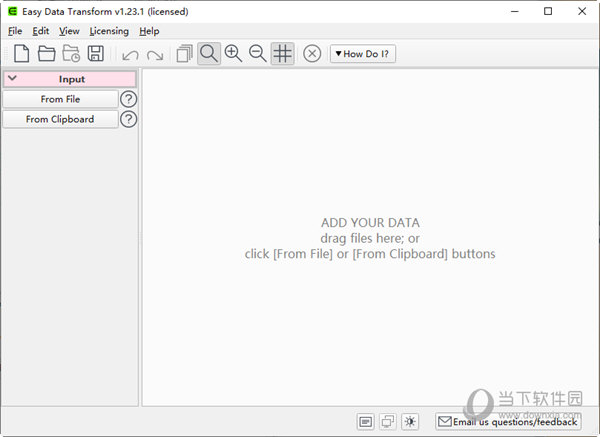
Task: Click the overlapping windows icon in status bar
Action: [x=388, y=422]
